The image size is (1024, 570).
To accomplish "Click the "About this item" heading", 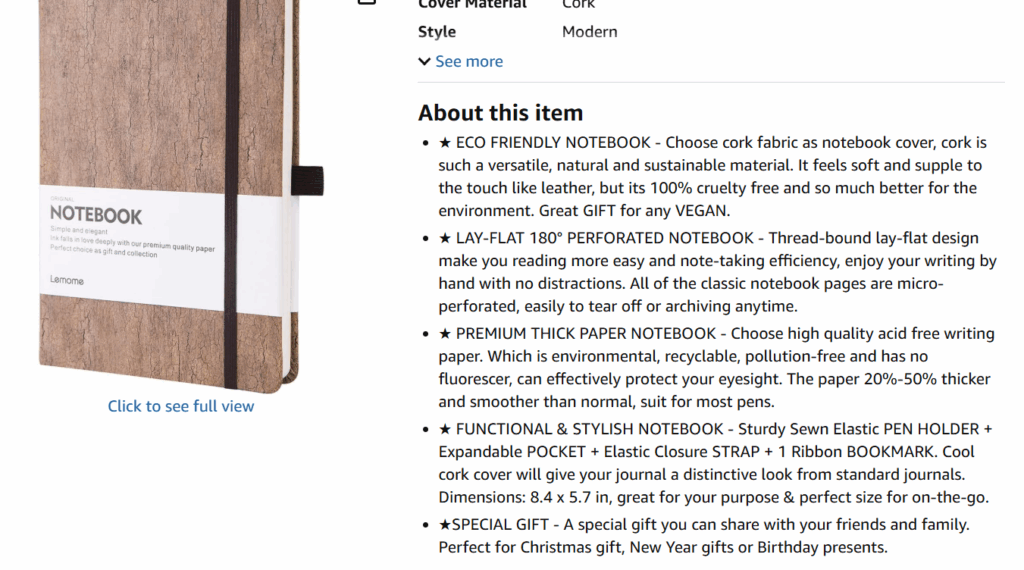I will tap(500, 113).
